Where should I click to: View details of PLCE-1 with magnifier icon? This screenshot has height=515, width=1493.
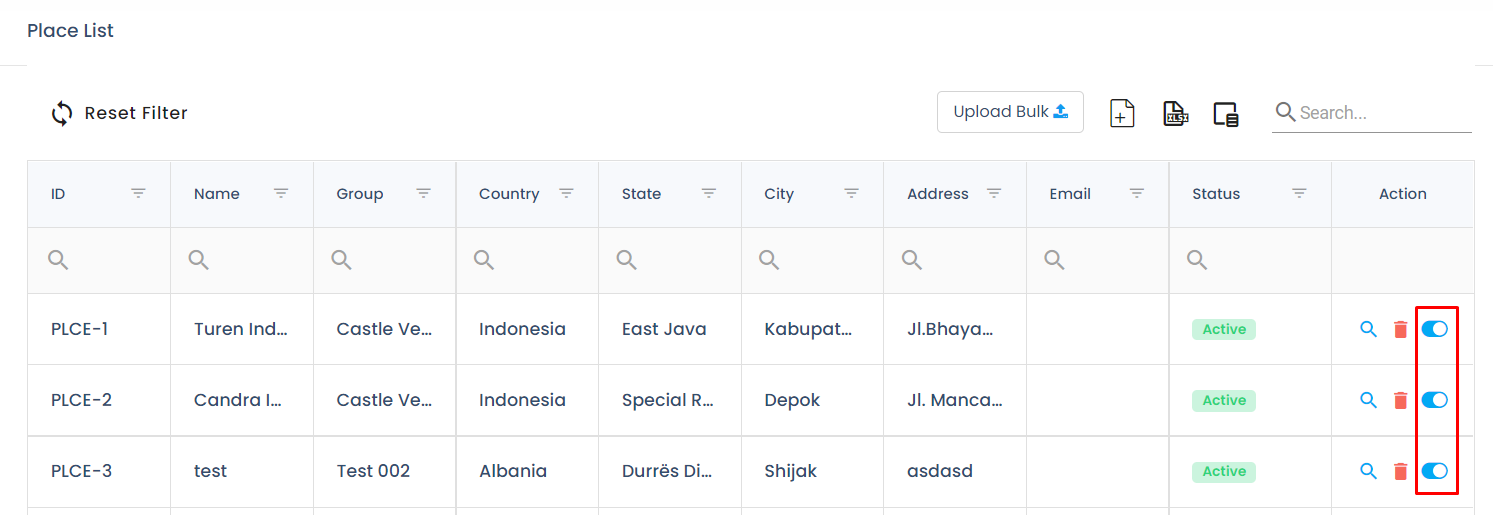coord(1368,329)
